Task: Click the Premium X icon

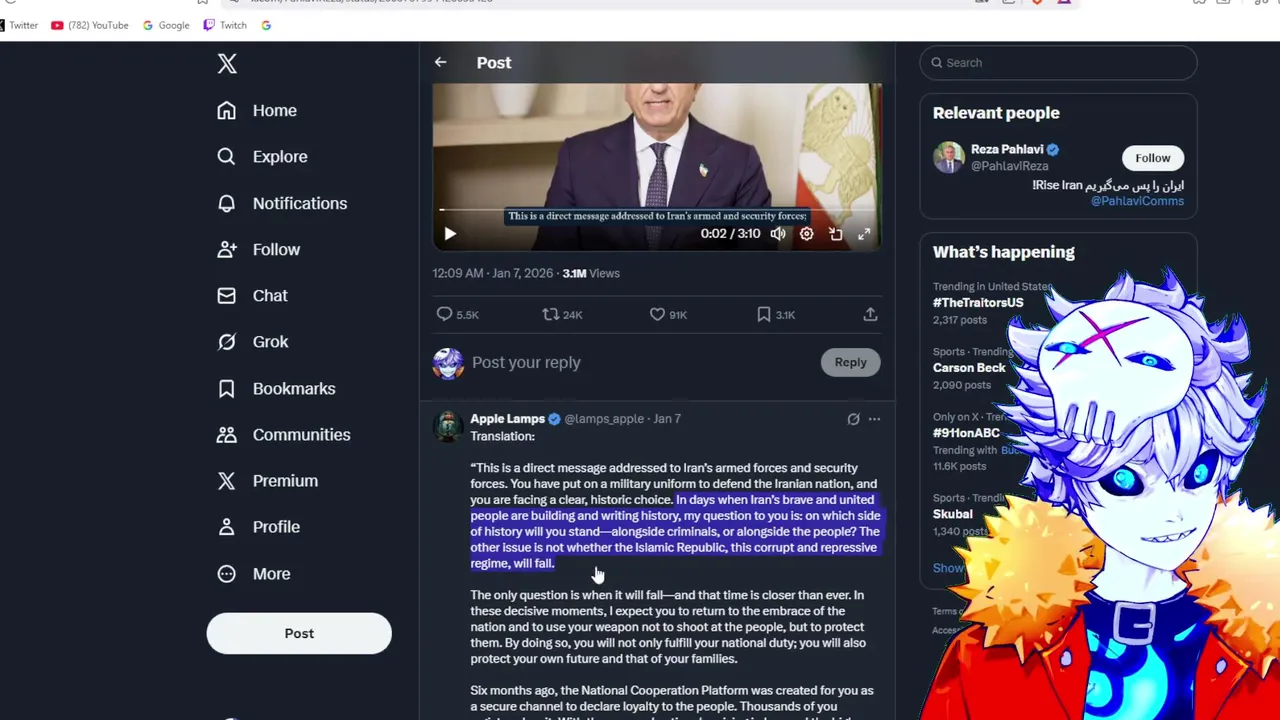Action: [227, 480]
